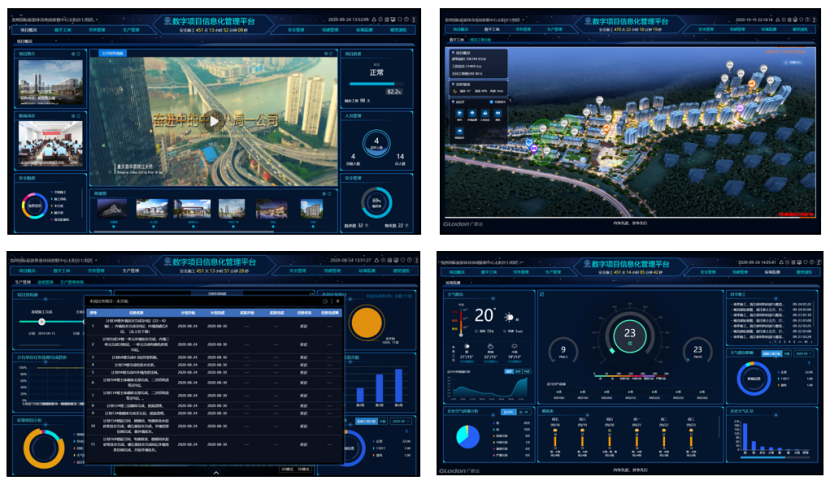The width and height of the screenshot is (831, 486).
Task: Open the 数字工地 tab in the top-left dashboard
Action: [x=61, y=30]
